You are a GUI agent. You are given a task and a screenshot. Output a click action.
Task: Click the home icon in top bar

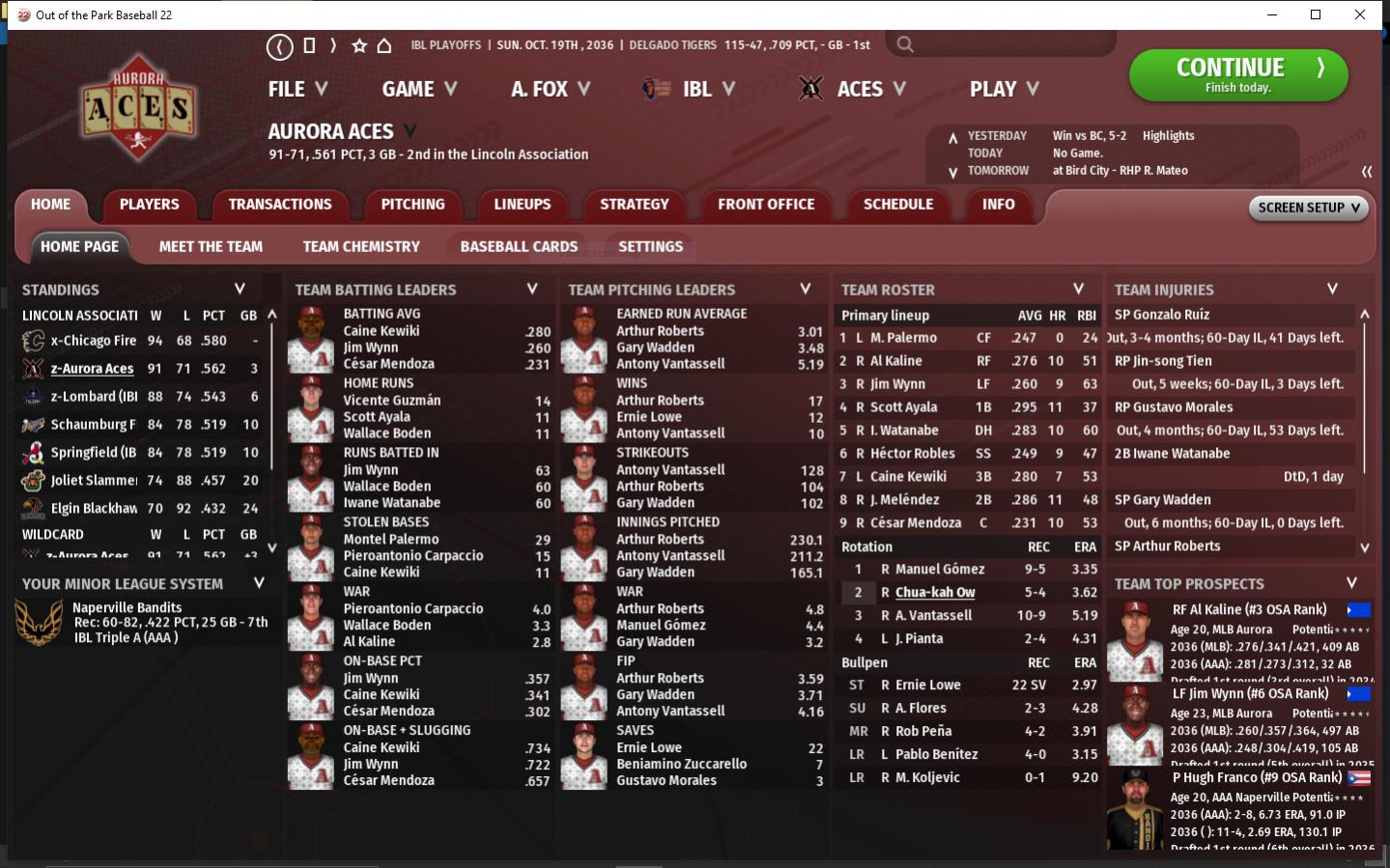(x=383, y=45)
